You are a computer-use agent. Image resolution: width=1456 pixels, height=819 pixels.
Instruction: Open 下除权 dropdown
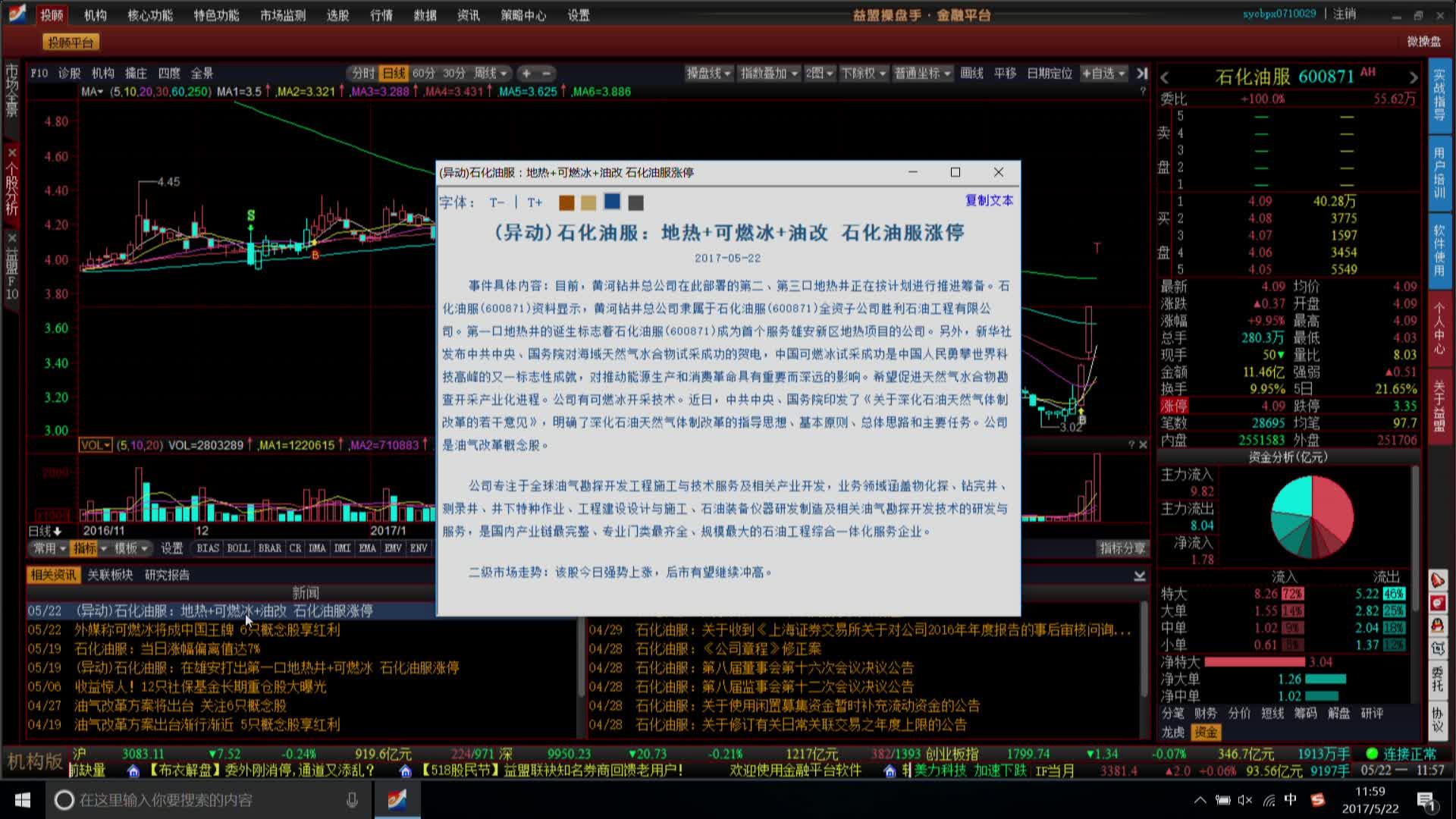[x=864, y=74]
